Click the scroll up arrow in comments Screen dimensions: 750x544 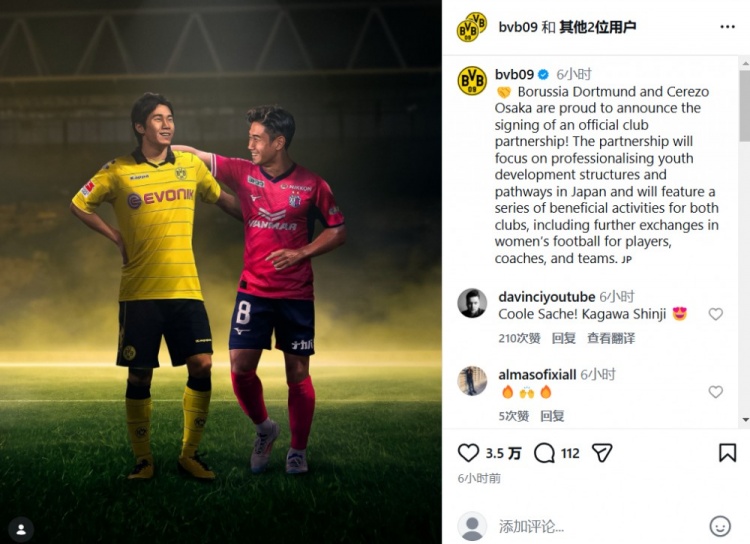[x=745, y=63]
